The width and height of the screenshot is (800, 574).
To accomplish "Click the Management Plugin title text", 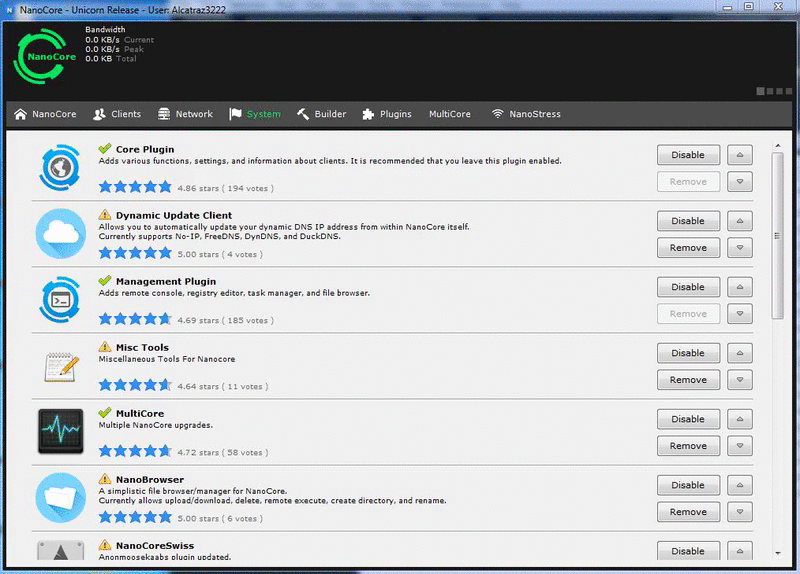I will 166,281.
